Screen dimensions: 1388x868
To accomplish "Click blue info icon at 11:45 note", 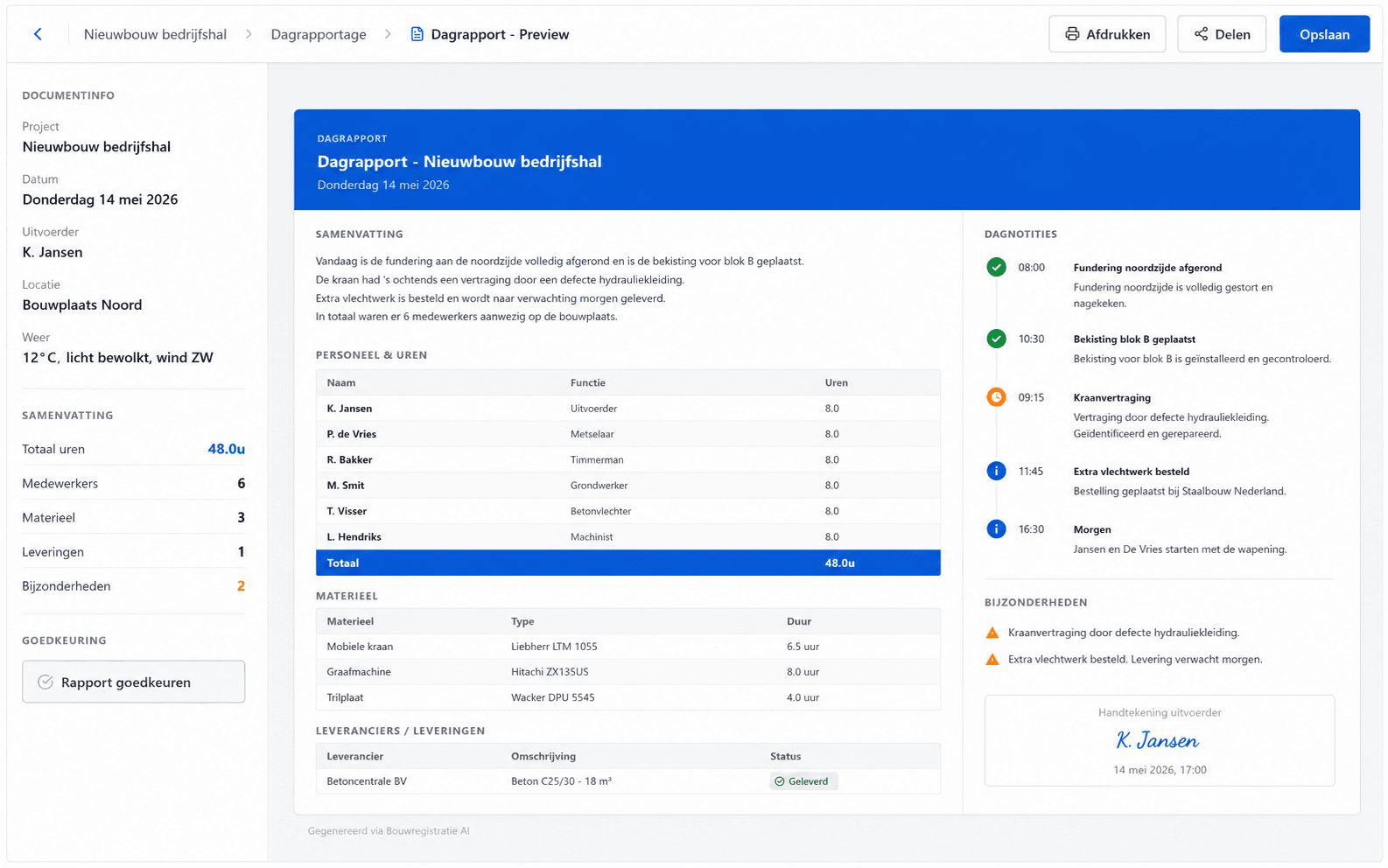I will click(x=996, y=471).
